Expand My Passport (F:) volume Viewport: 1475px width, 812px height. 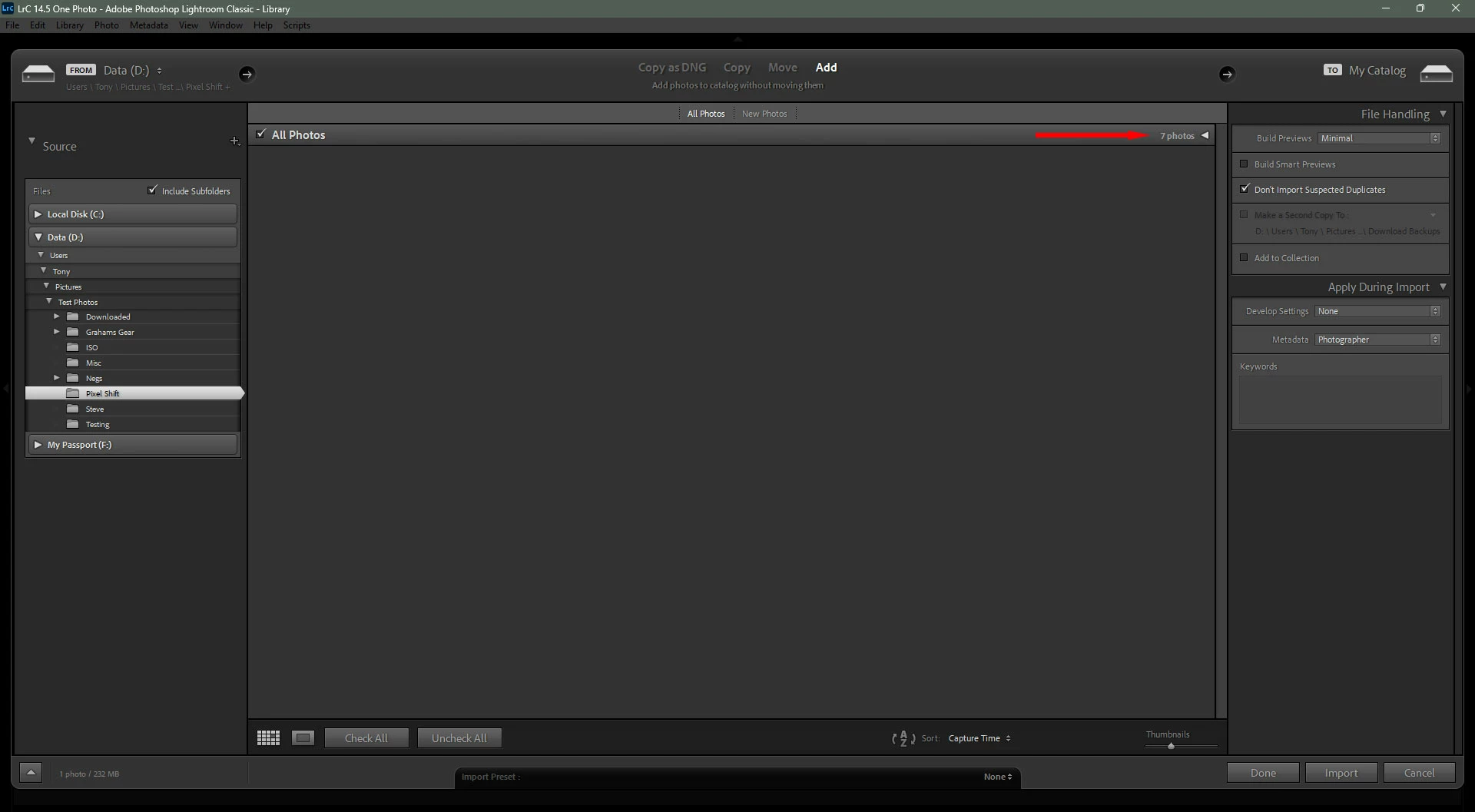(38, 445)
